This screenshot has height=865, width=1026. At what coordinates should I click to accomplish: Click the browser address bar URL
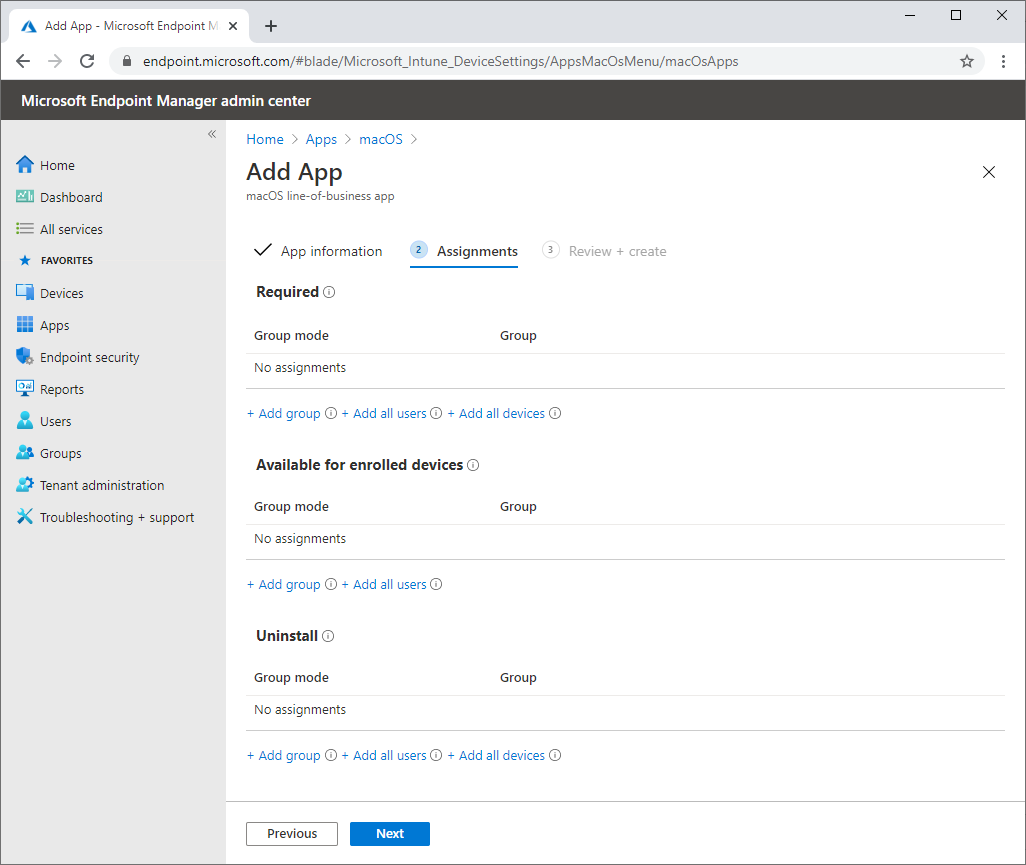click(x=440, y=62)
